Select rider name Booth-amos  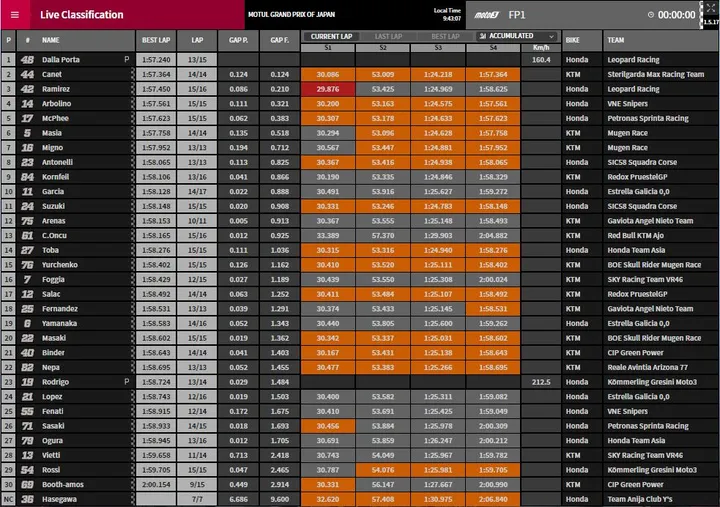(63, 484)
